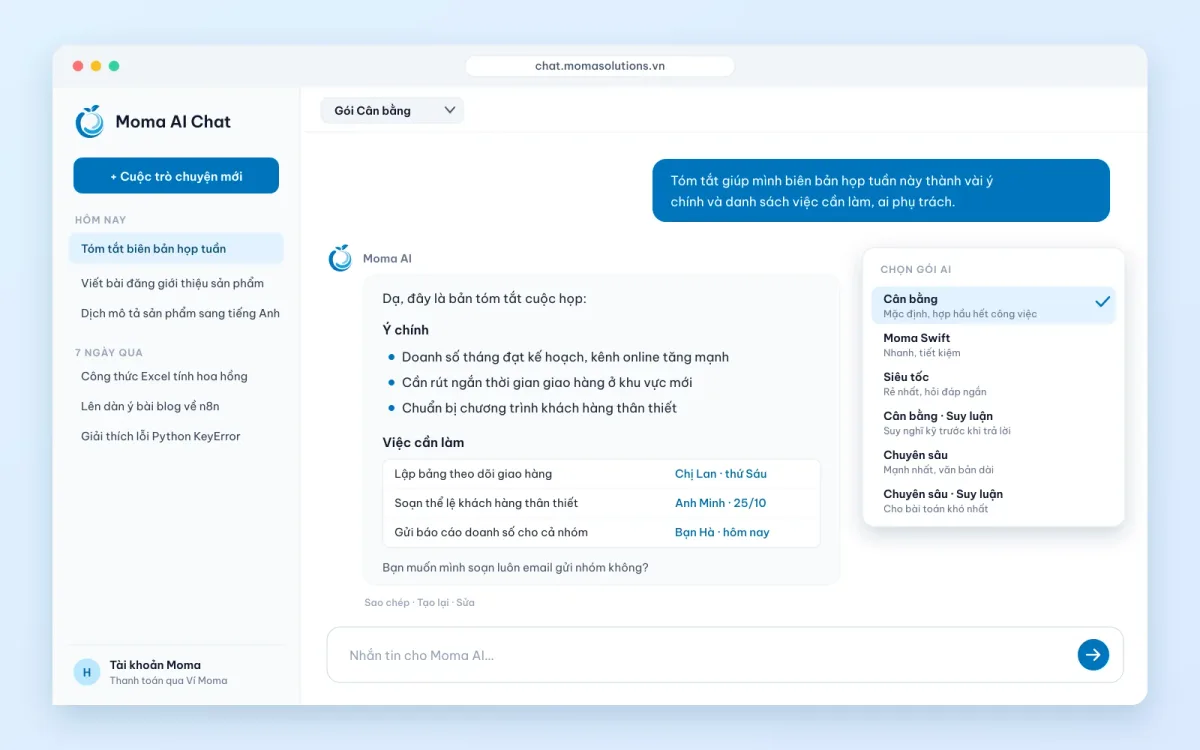Viewport: 1200px width, 750px height.
Task: Click the Moma AI avatar above the reply
Action: pyautogui.click(x=341, y=258)
